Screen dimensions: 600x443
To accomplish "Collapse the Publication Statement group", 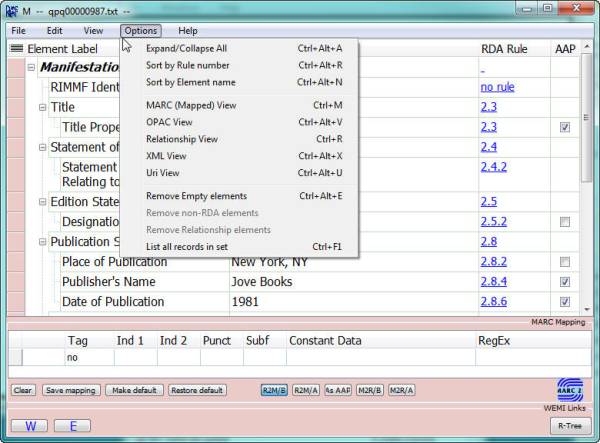I will pyautogui.click(x=42, y=242).
